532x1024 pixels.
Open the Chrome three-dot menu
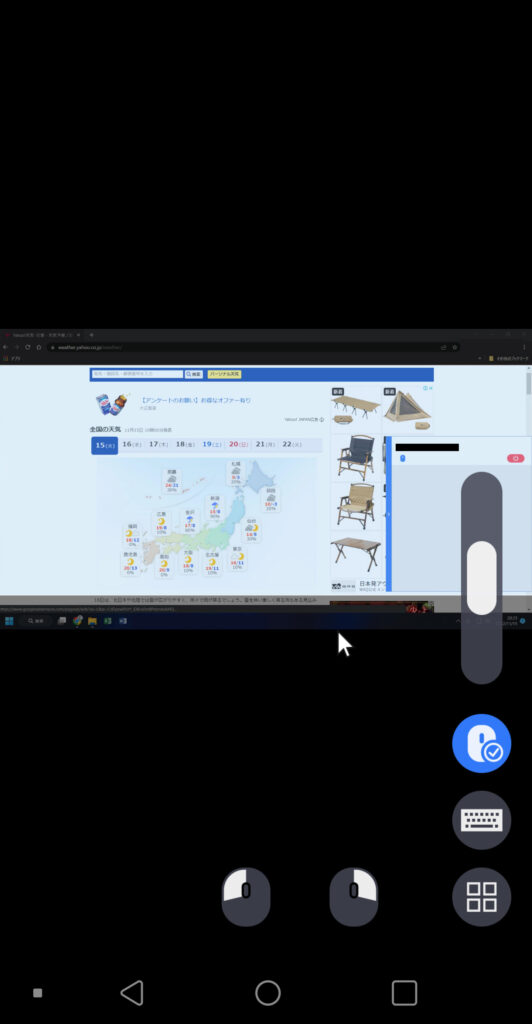pos(524,347)
